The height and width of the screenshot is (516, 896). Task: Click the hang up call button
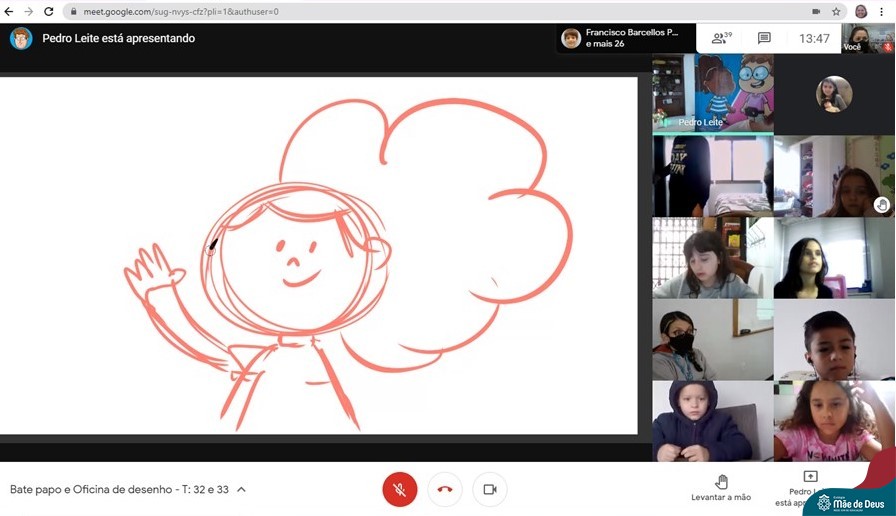point(445,489)
